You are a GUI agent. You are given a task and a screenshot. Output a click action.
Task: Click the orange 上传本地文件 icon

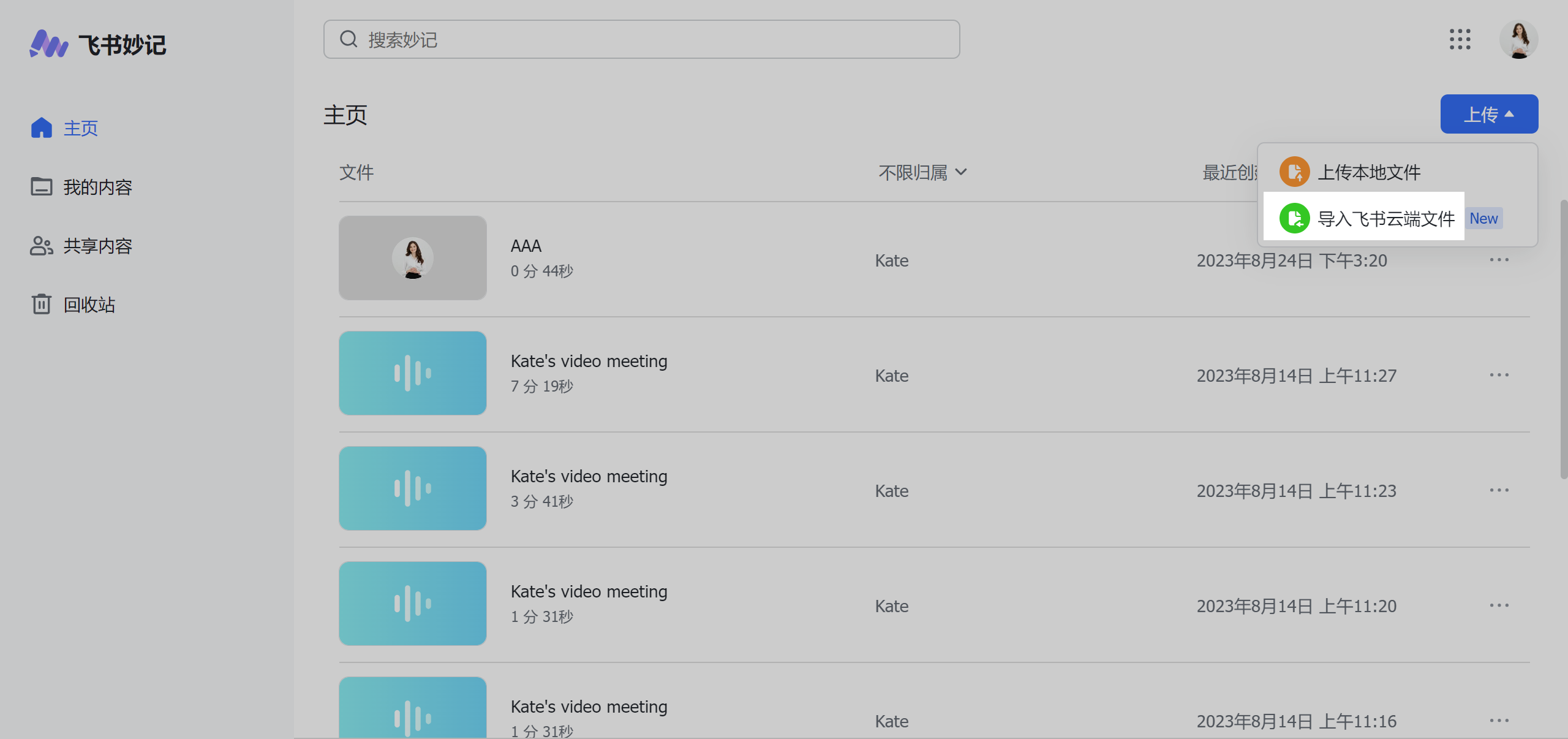click(1294, 172)
